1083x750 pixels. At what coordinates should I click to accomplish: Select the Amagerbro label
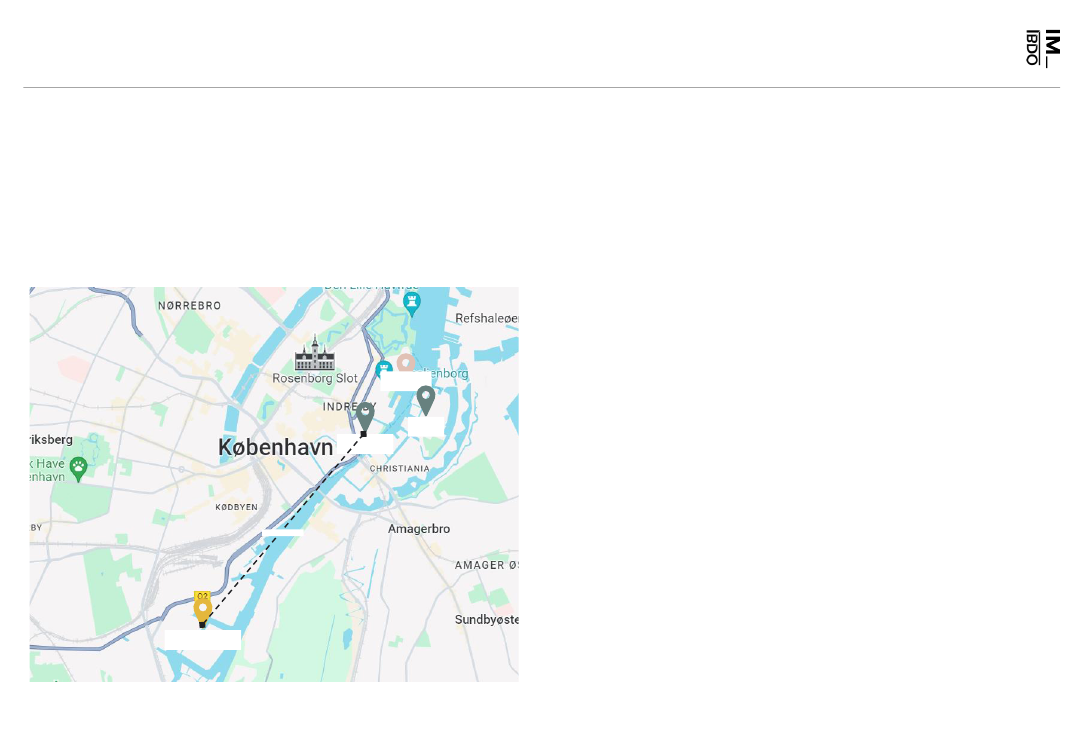click(419, 529)
